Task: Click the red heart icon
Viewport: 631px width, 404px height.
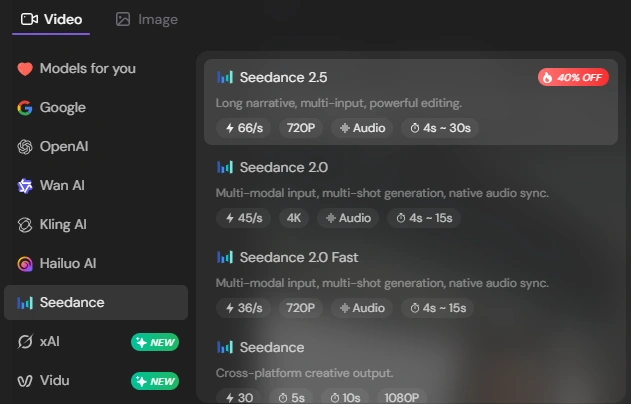Action: 25,69
